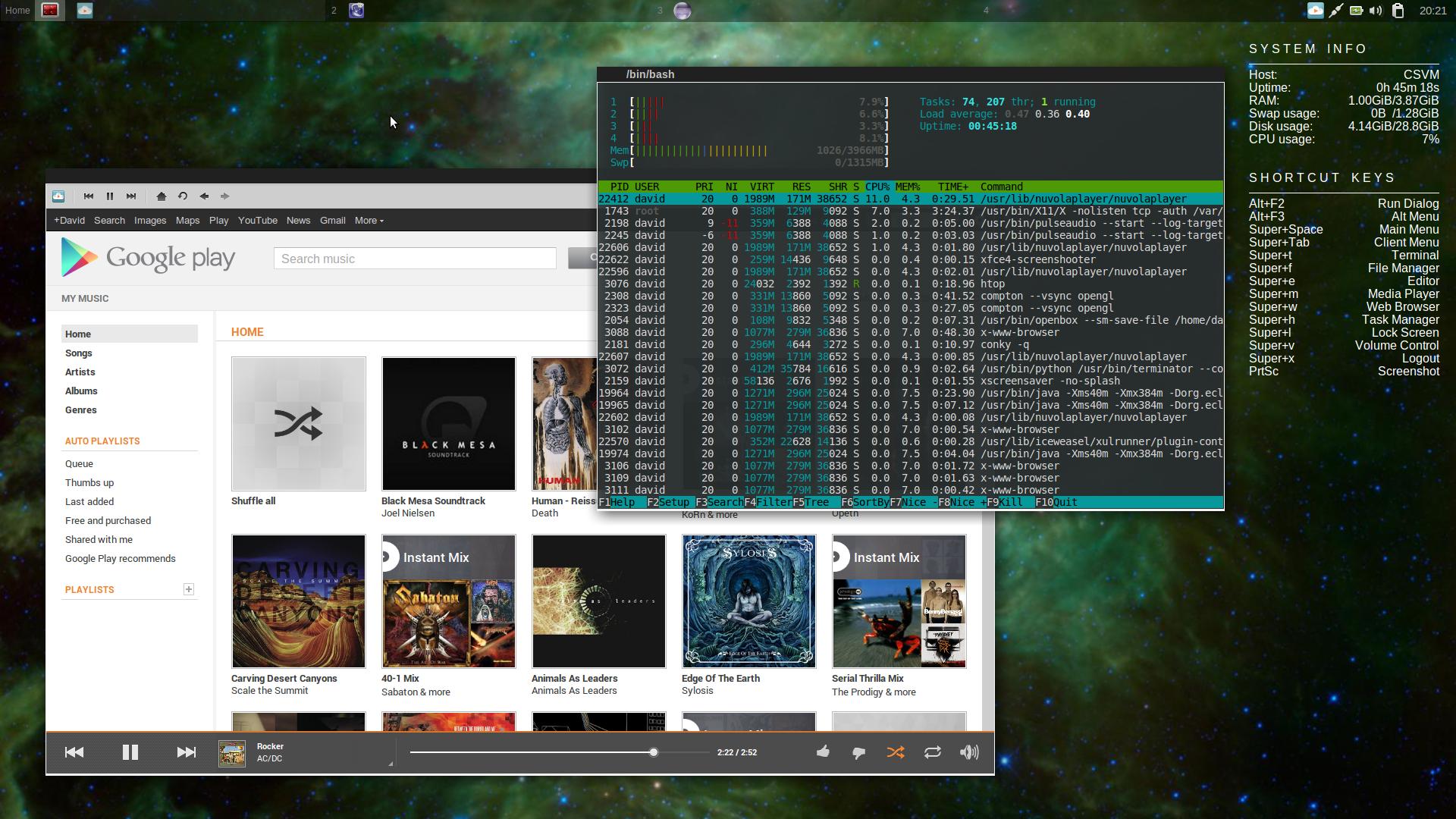Image resolution: width=1456 pixels, height=819 pixels.
Task: Open Carving Desert Canyons album cover
Action: tap(299, 601)
